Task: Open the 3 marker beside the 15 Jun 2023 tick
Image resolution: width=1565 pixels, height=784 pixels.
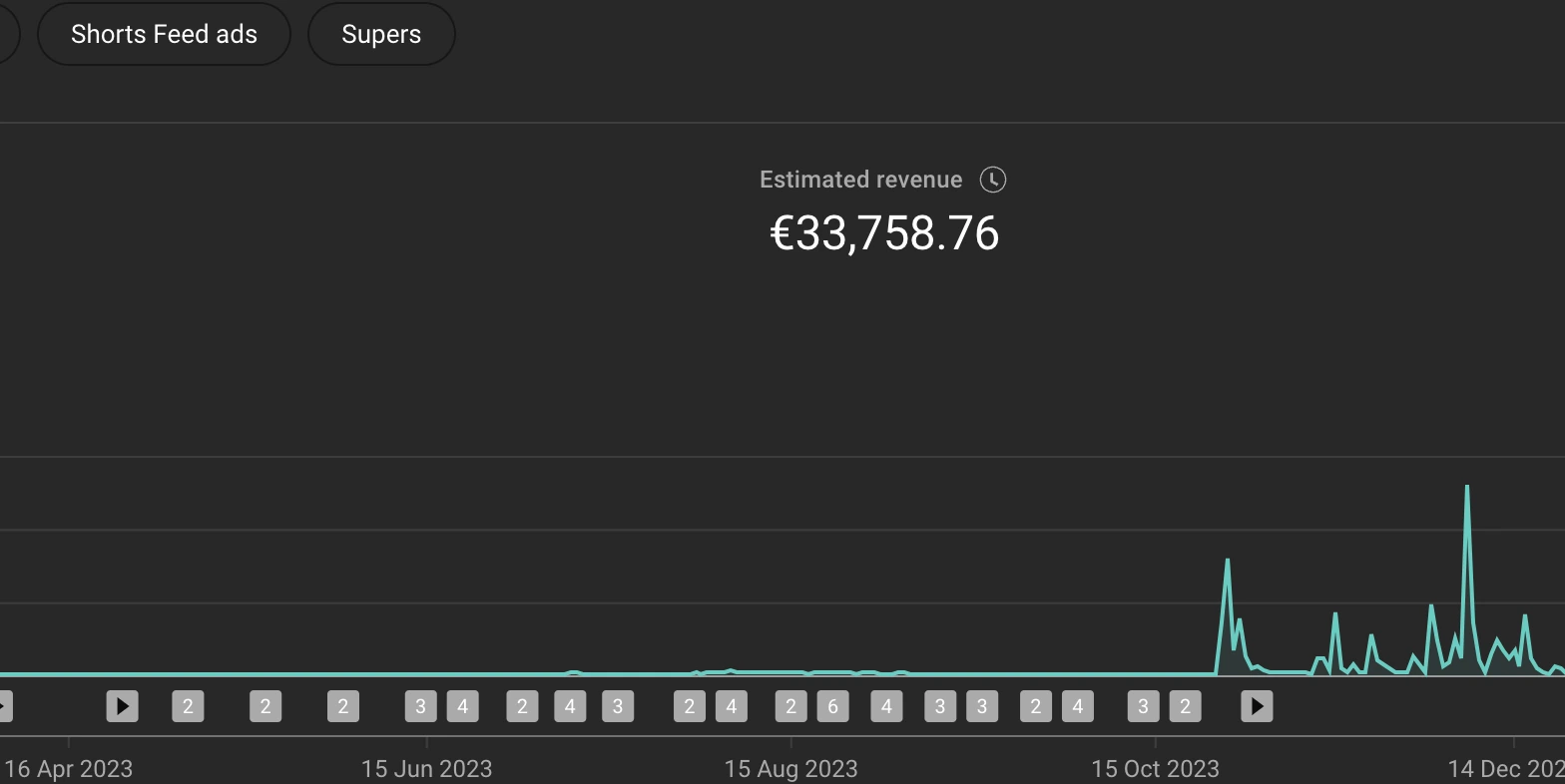Action: point(420,707)
